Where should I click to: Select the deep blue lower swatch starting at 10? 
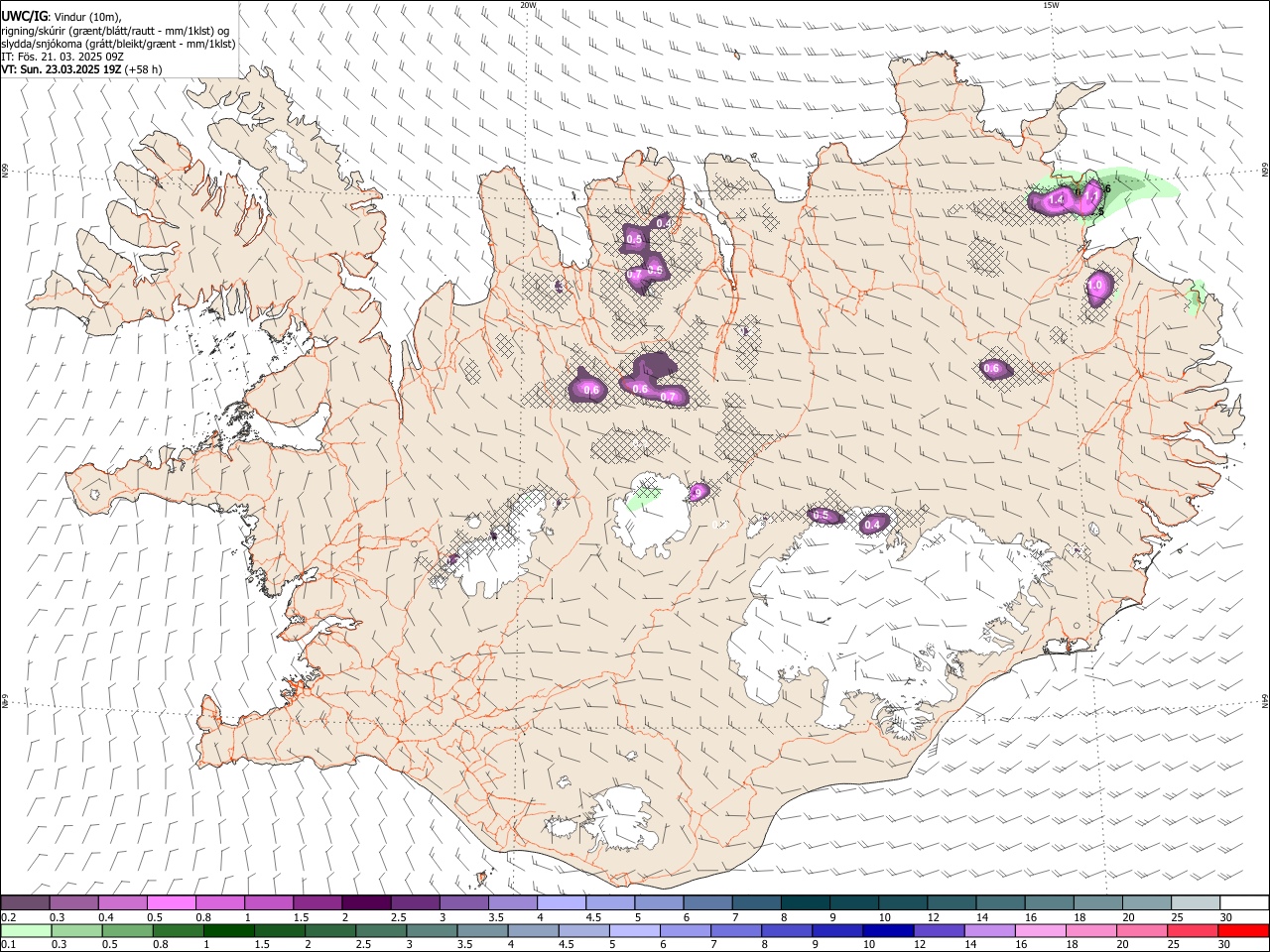887,931
